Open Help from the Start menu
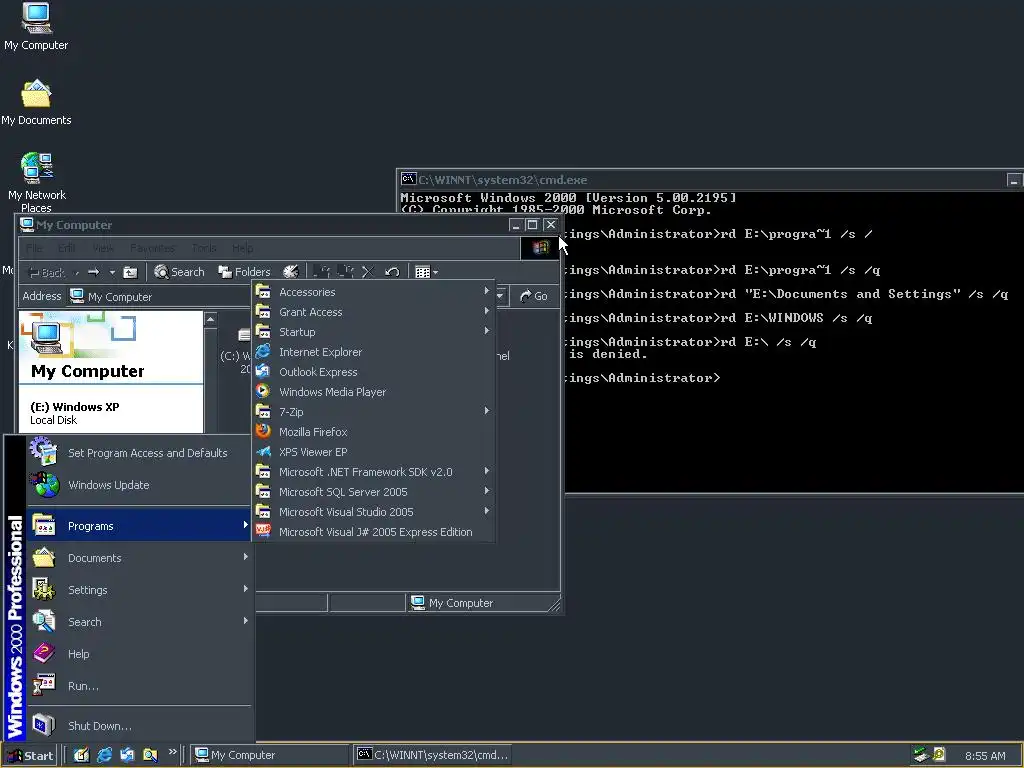This screenshot has height=768, width=1024. [x=139, y=654]
